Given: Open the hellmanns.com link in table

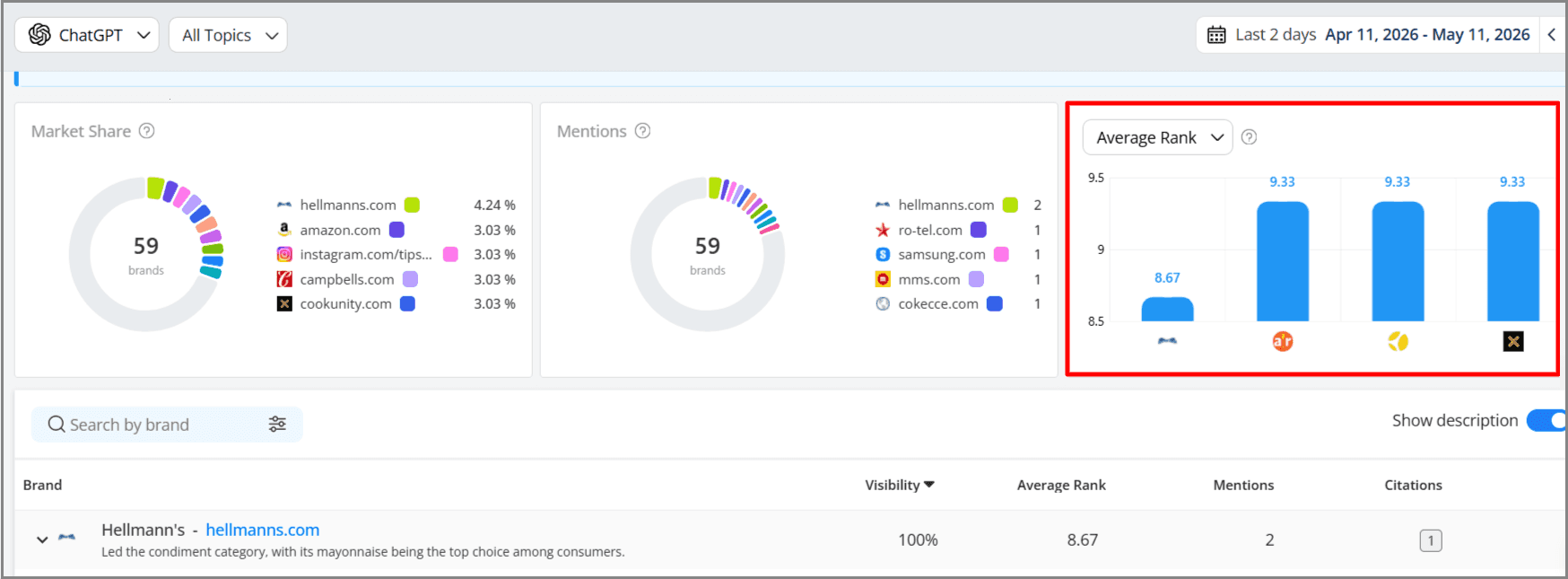Looking at the screenshot, I should coord(263,530).
